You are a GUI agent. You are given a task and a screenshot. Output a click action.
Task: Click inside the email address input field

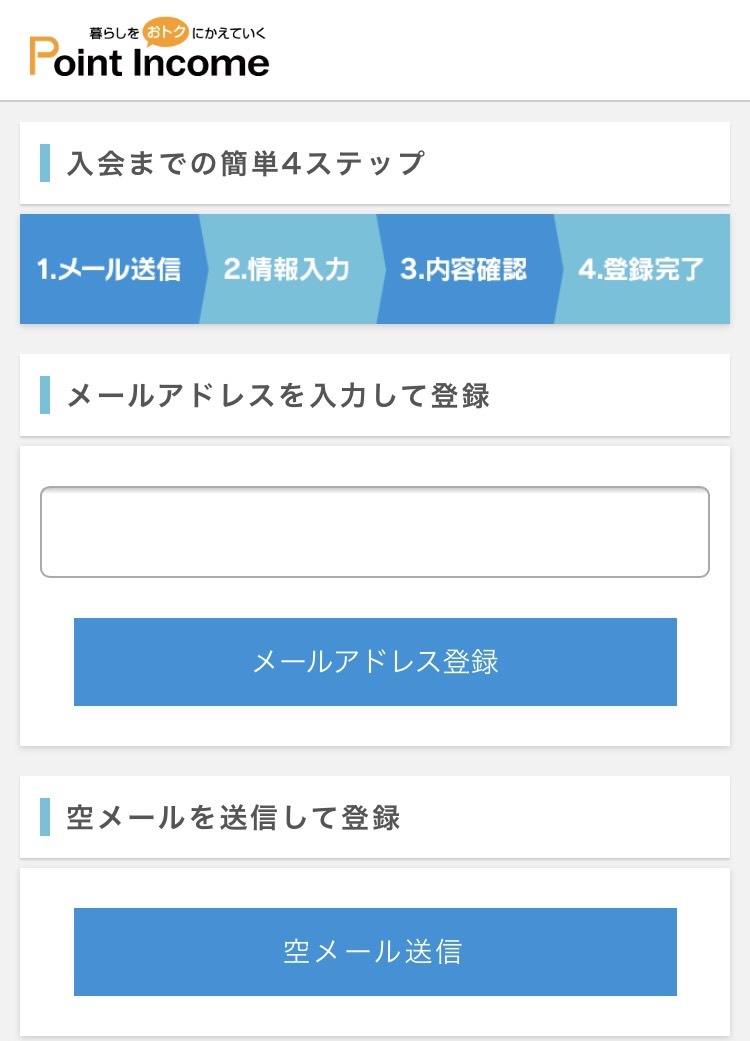(375, 531)
